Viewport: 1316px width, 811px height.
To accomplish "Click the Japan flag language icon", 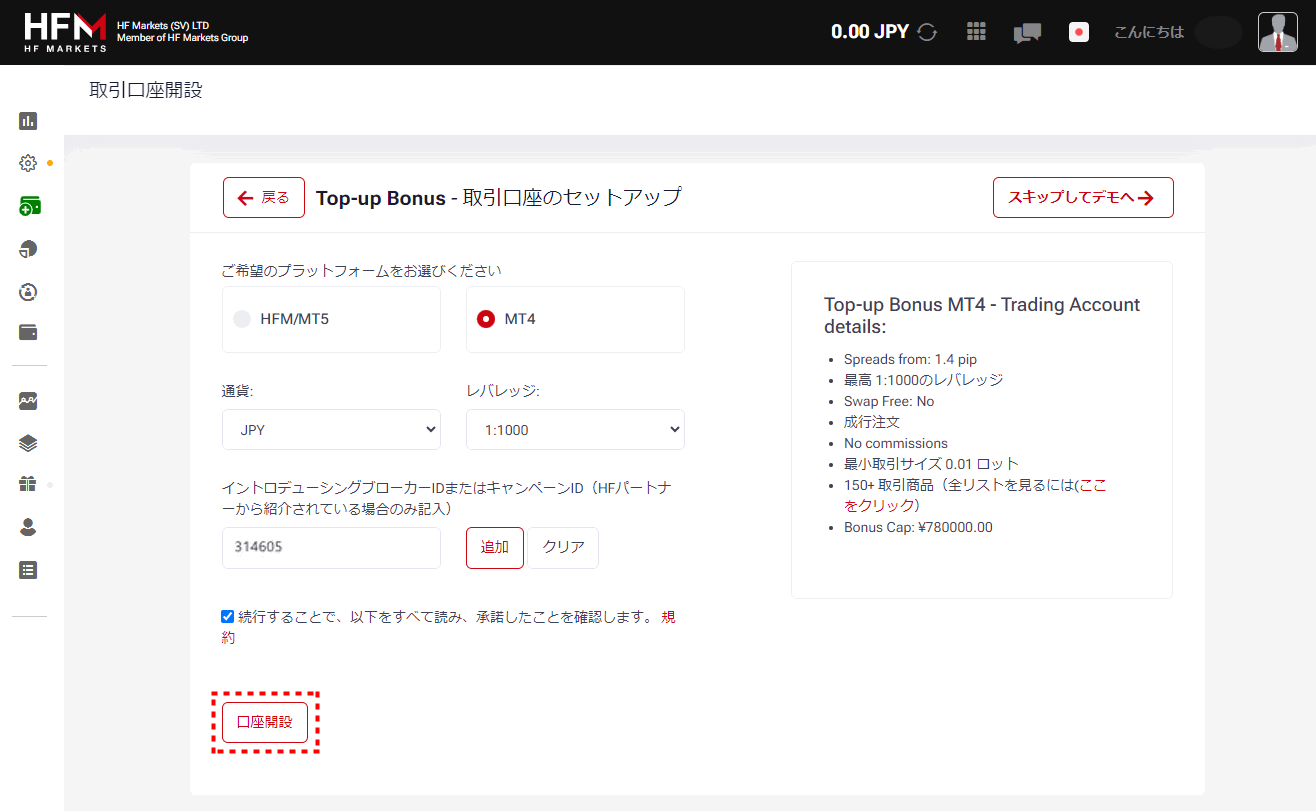I will [x=1078, y=32].
